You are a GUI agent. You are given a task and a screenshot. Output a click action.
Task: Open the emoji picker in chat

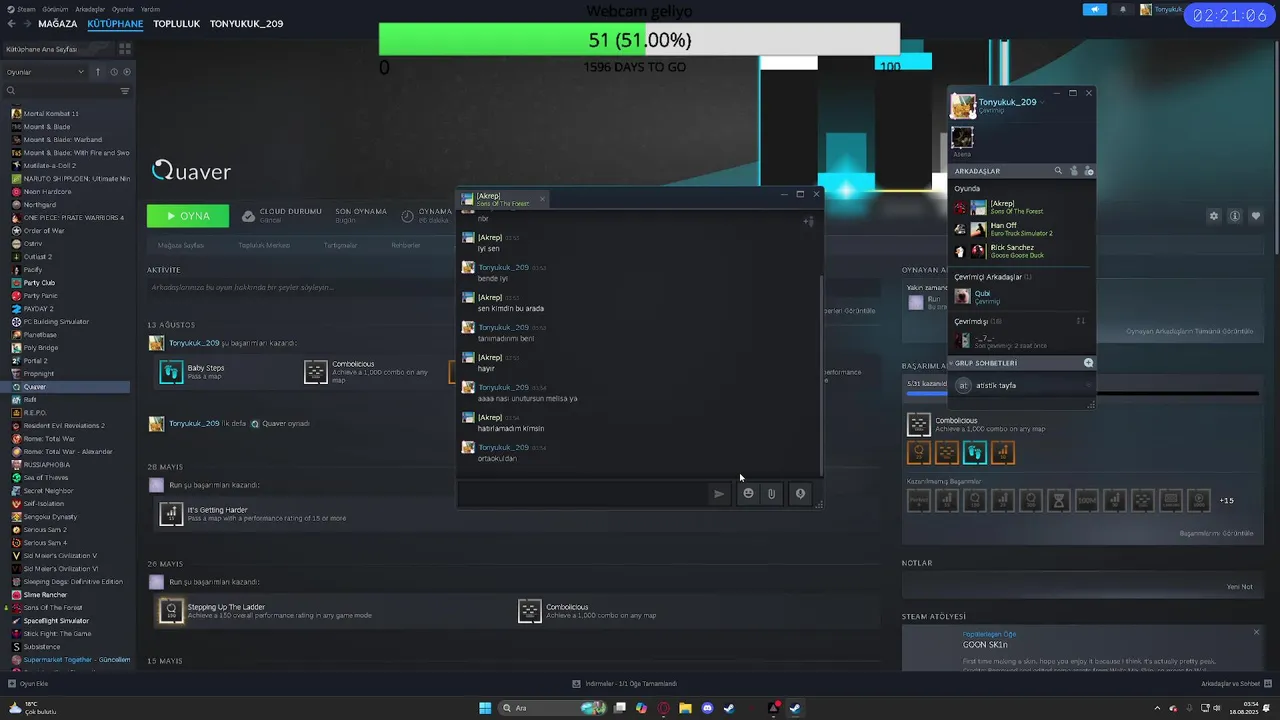click(748, 494)
